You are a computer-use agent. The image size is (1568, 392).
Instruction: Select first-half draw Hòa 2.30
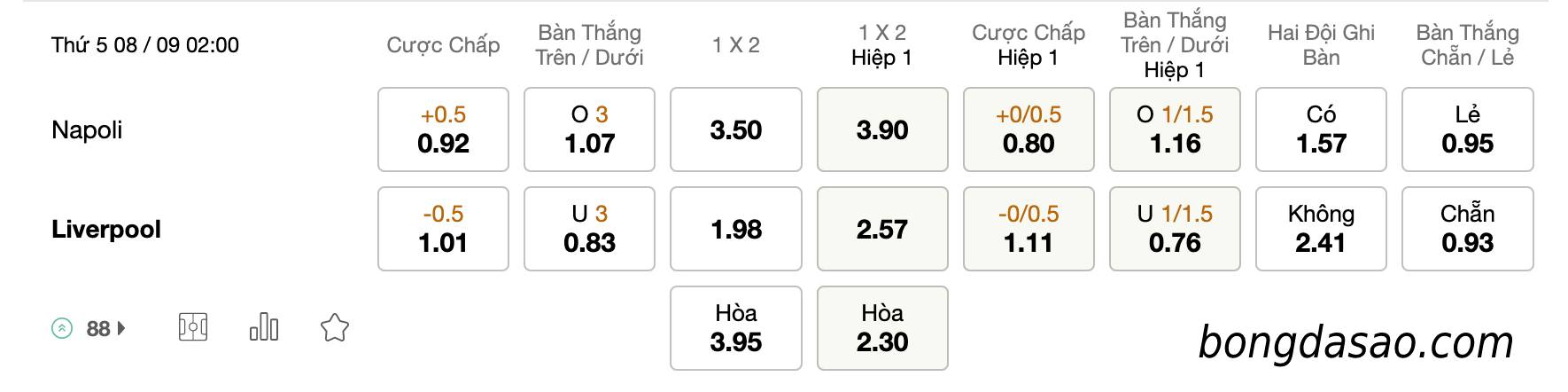point(882,328)
